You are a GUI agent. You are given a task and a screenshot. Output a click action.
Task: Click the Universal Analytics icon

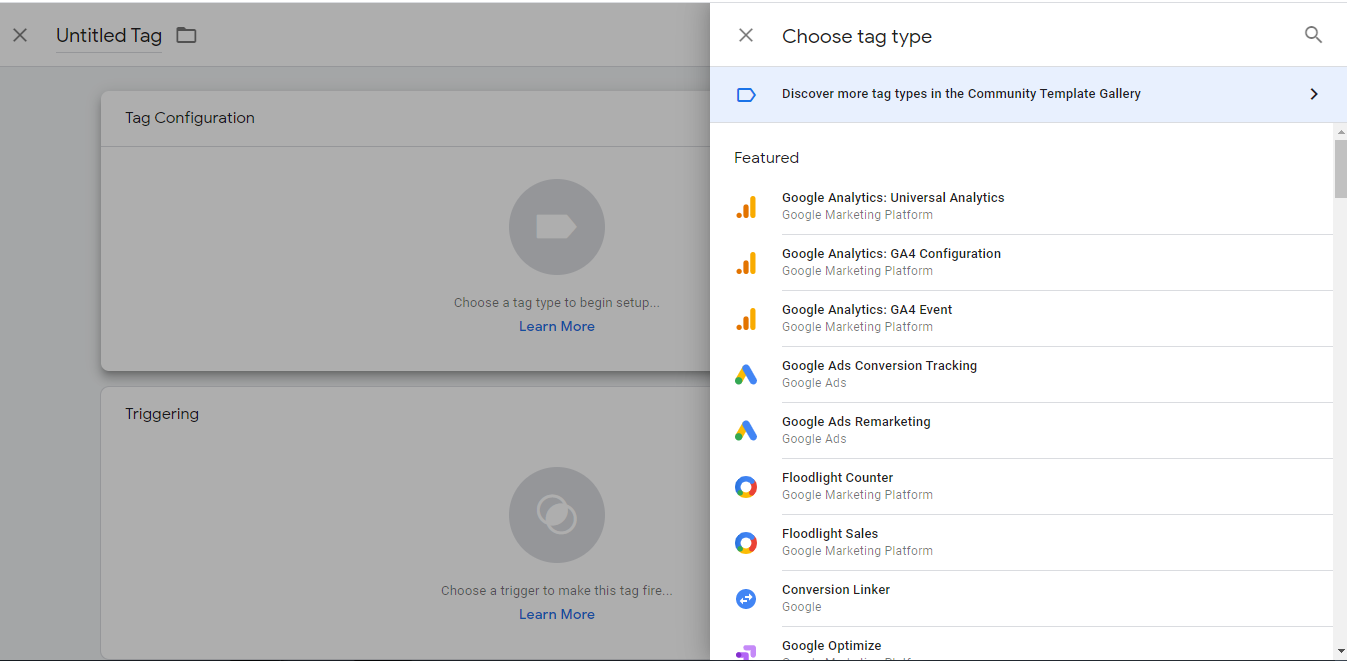click(x=746, y=206)
